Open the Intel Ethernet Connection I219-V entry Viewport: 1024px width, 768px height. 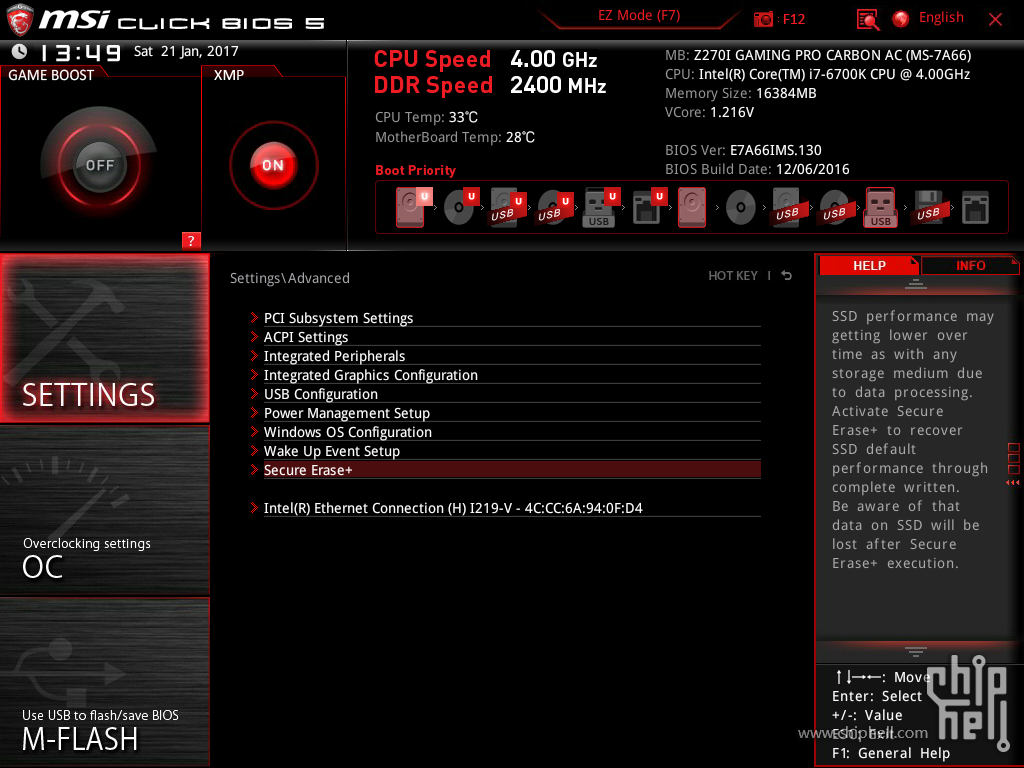coord(512,507)
